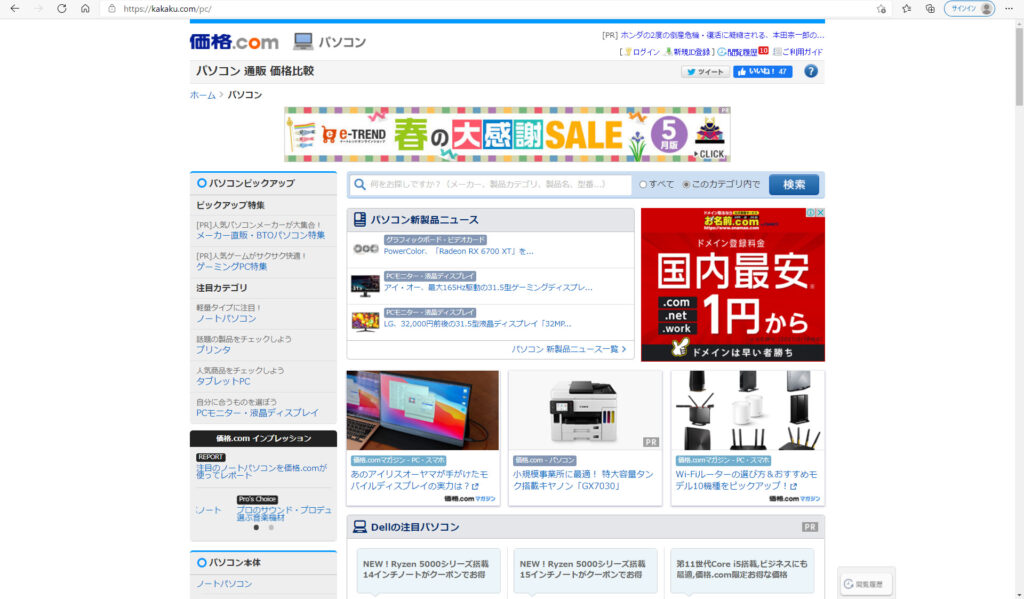Select the second carousel dot in インプレッション
This screenshot has height=599, width=1024.
pyautogui.click(x=271, y=528)
